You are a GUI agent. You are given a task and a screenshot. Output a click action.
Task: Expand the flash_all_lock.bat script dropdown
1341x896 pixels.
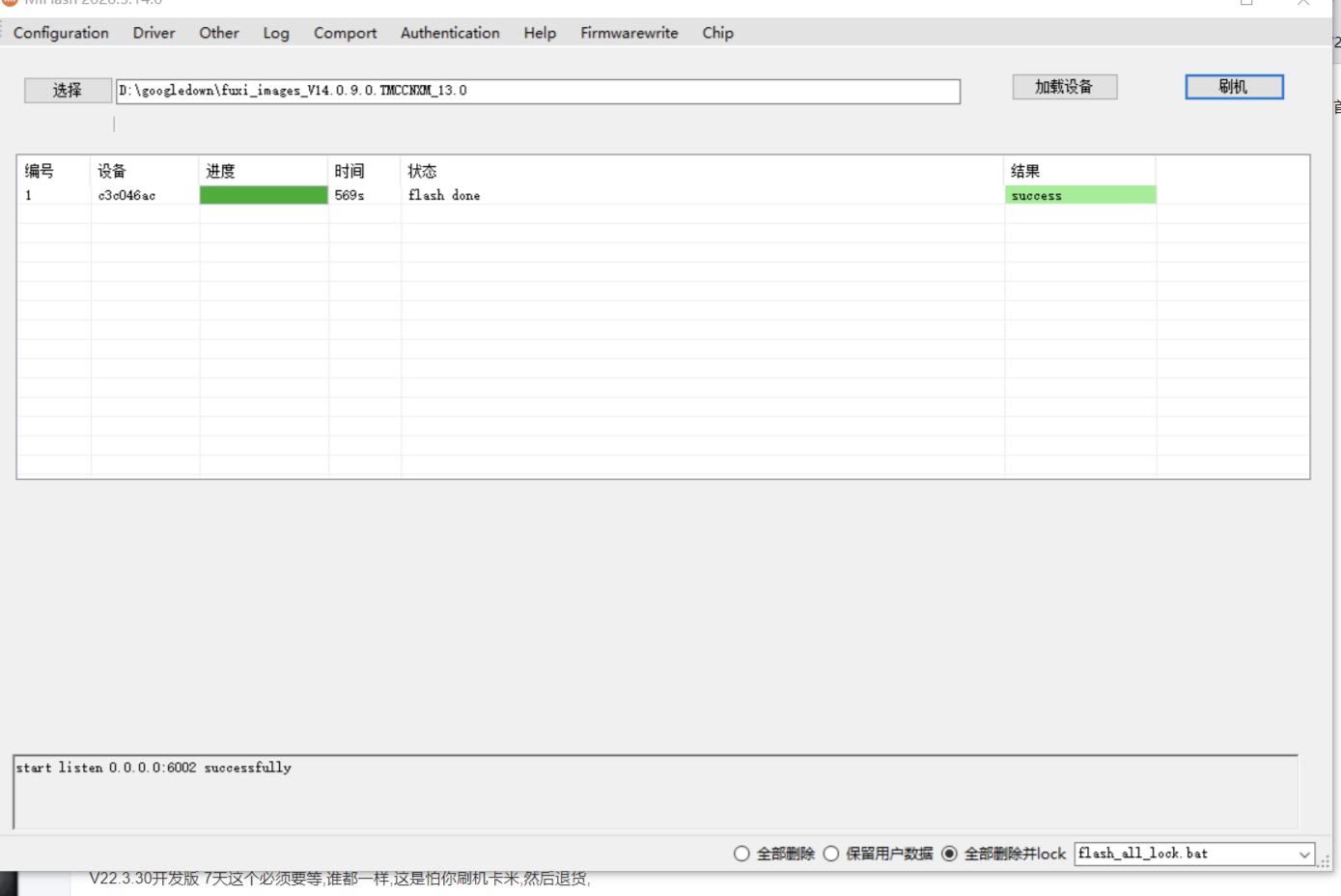pyautogui.click(x=1304, y=854)
